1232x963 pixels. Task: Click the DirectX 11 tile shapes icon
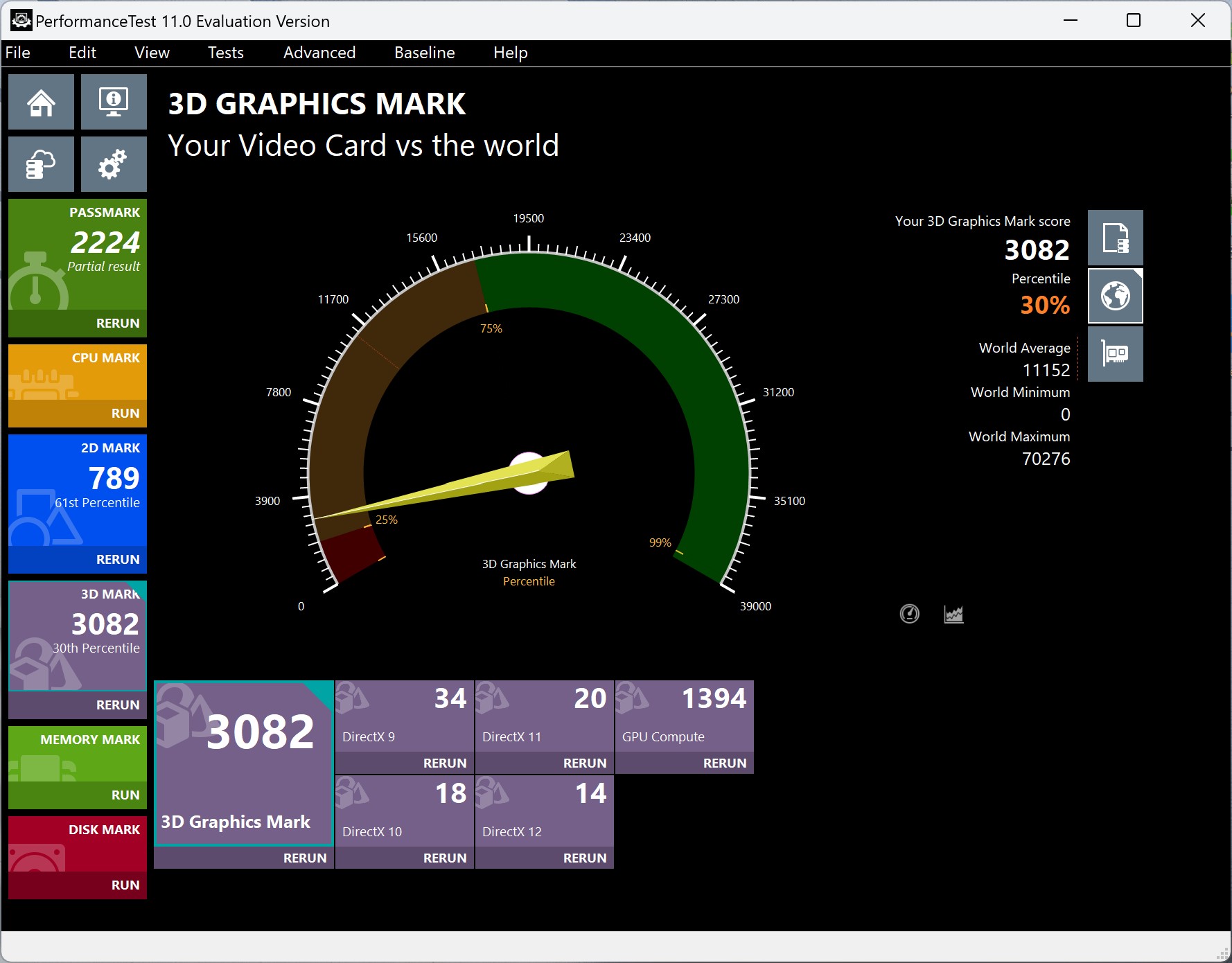tap(492, 698)
